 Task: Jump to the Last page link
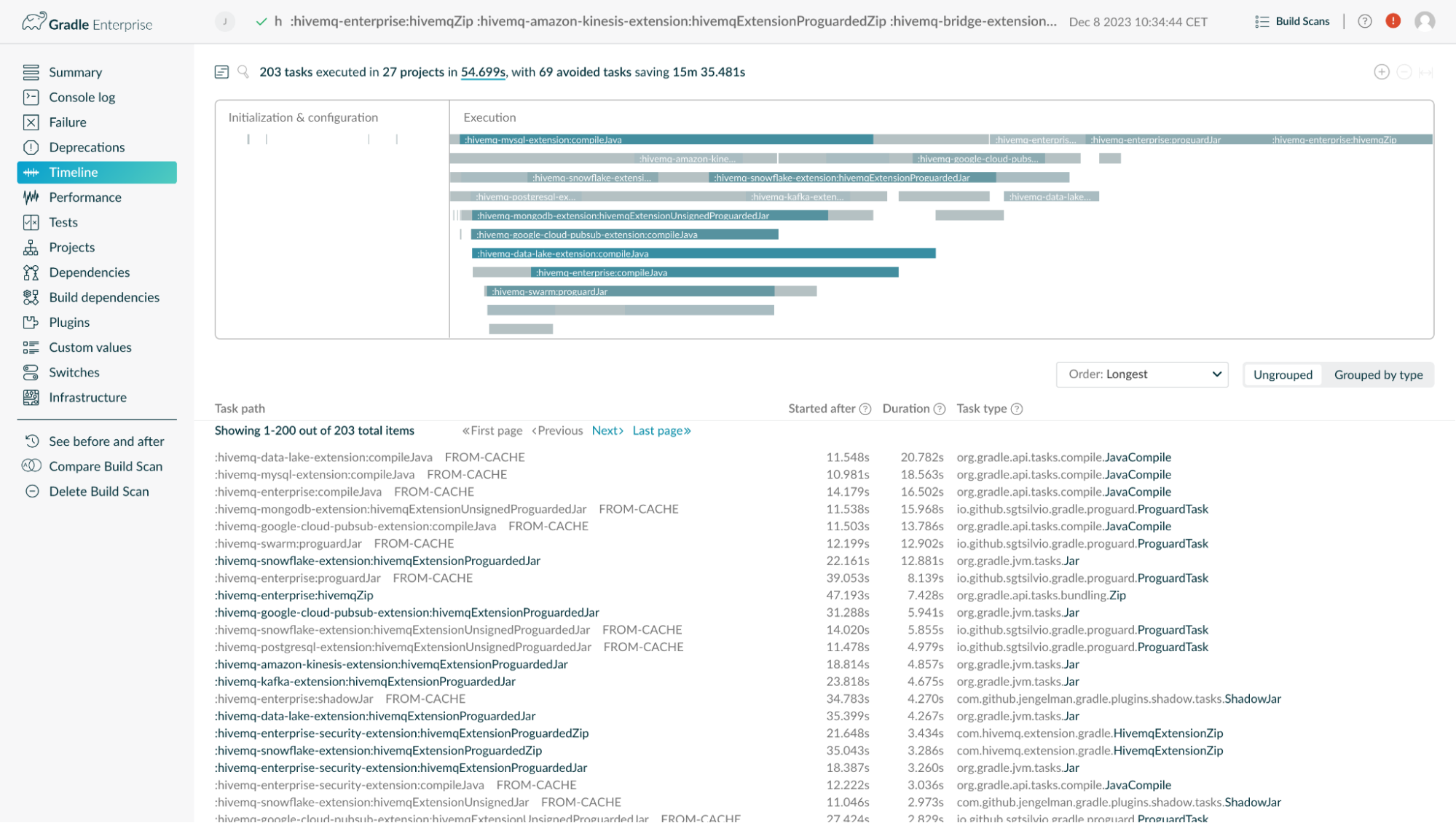[x=661, y=430]
